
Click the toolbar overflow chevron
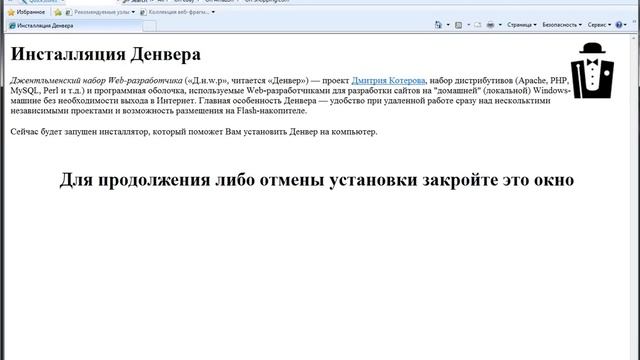[635, 22]
